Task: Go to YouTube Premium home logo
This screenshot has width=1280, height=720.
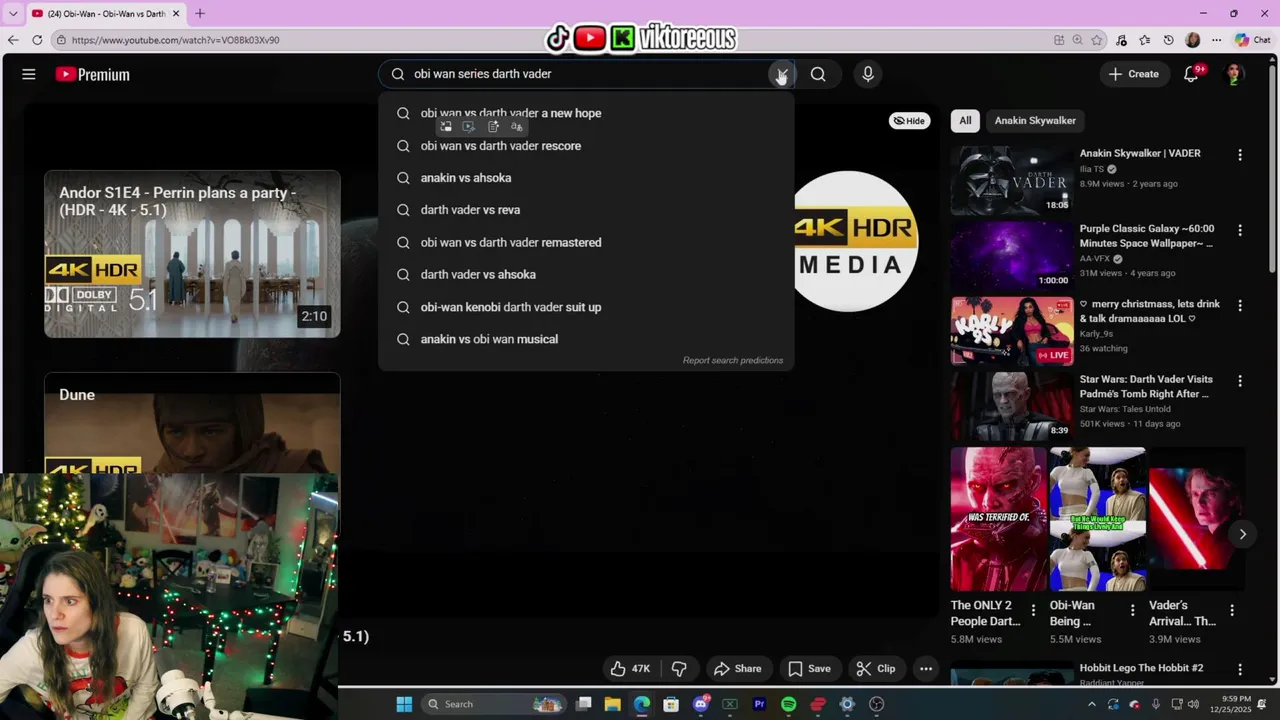Action: pyautogui.click(x=92, y=74)
